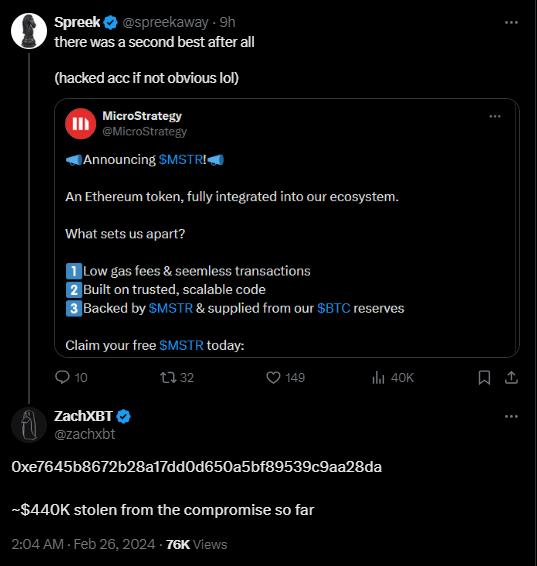Image resolution: width=537 pixels, height=566 pixels.
Task: Open the @spreekaway handle link
Action: (165, 22)
